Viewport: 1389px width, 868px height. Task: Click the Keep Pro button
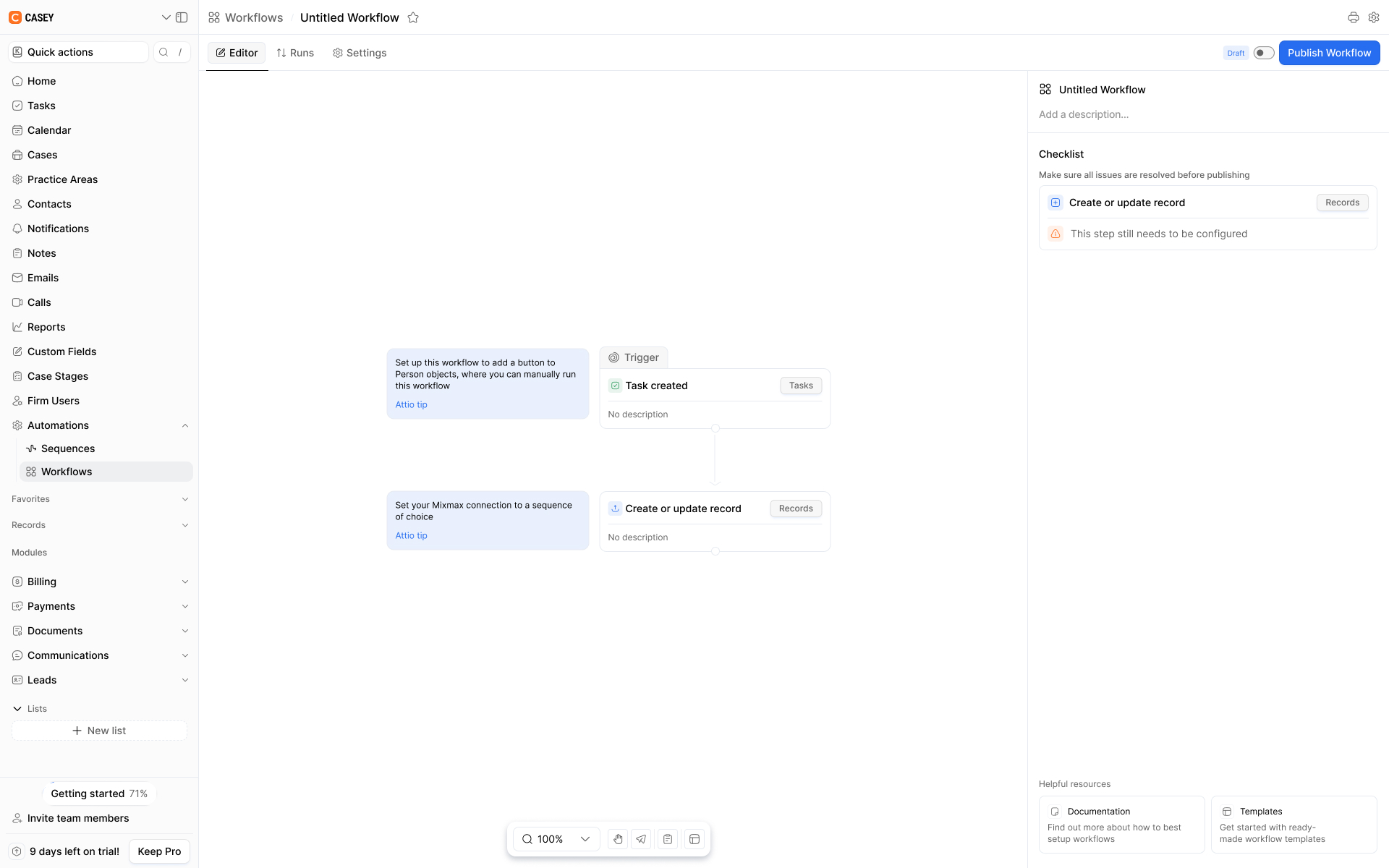tap(159, 851)
